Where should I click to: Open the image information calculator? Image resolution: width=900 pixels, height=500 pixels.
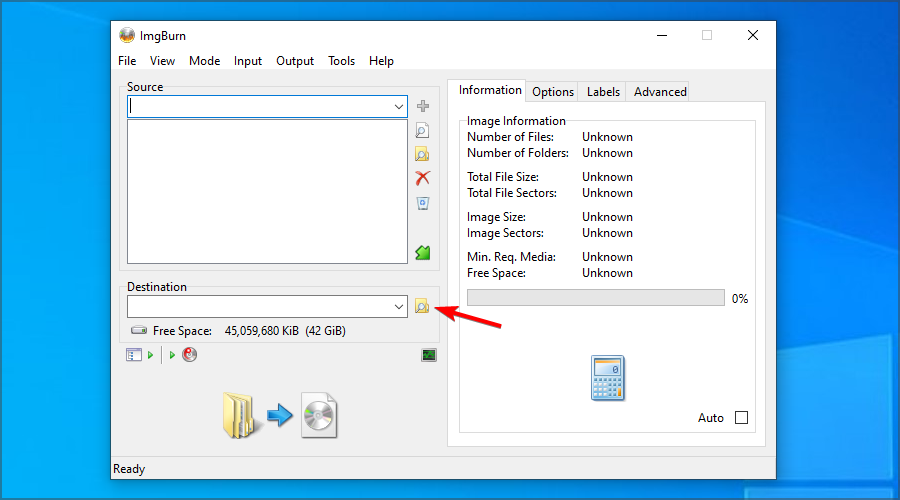pyautogui.click(x=607, y=378)
